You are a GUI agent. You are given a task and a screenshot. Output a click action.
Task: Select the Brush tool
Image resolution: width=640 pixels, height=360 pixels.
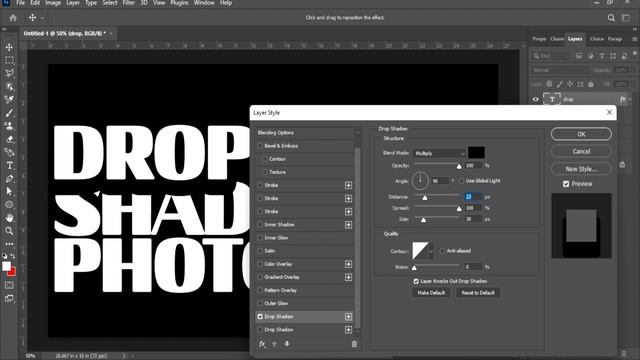[x=9, y=113]
